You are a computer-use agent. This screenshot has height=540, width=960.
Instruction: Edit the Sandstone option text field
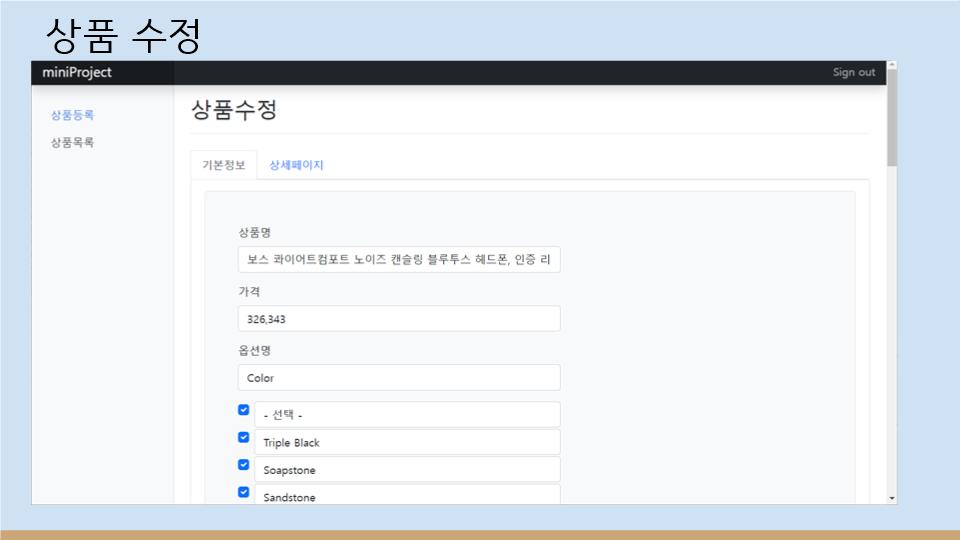click(x=407, y=495)
